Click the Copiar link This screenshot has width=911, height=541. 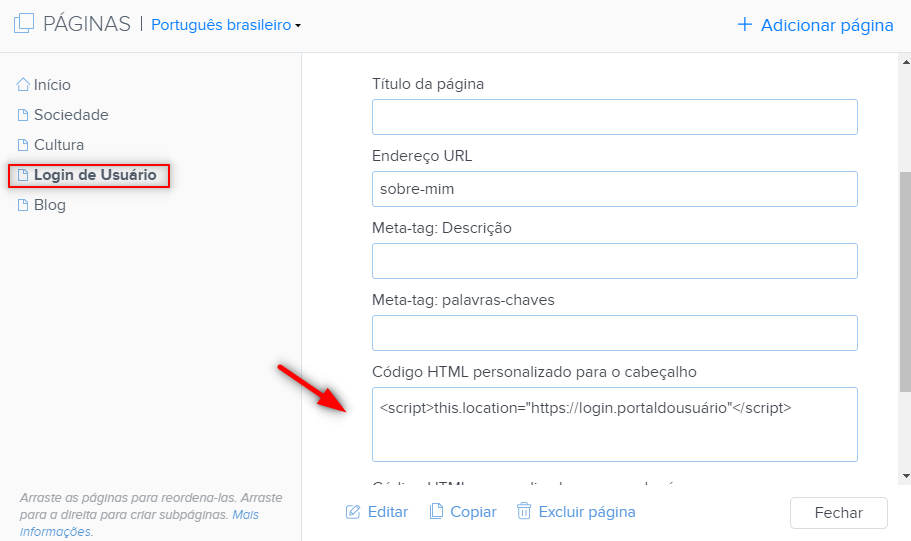473,512
